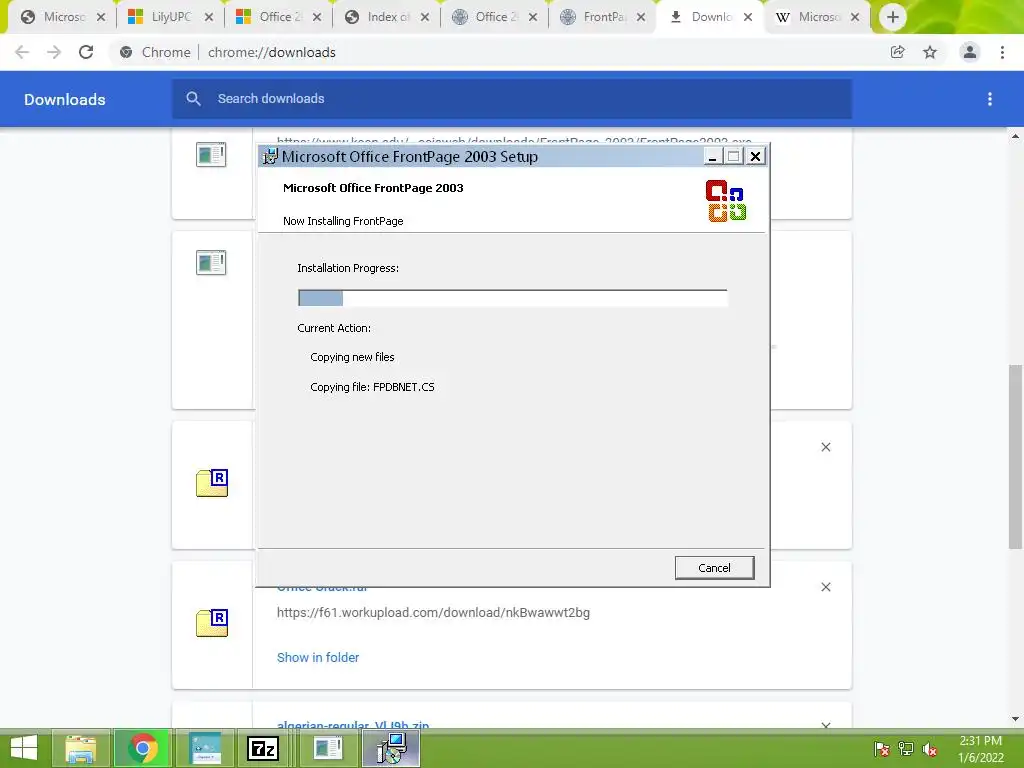Bookmark this page with the star icon

[x=930, y=52]
